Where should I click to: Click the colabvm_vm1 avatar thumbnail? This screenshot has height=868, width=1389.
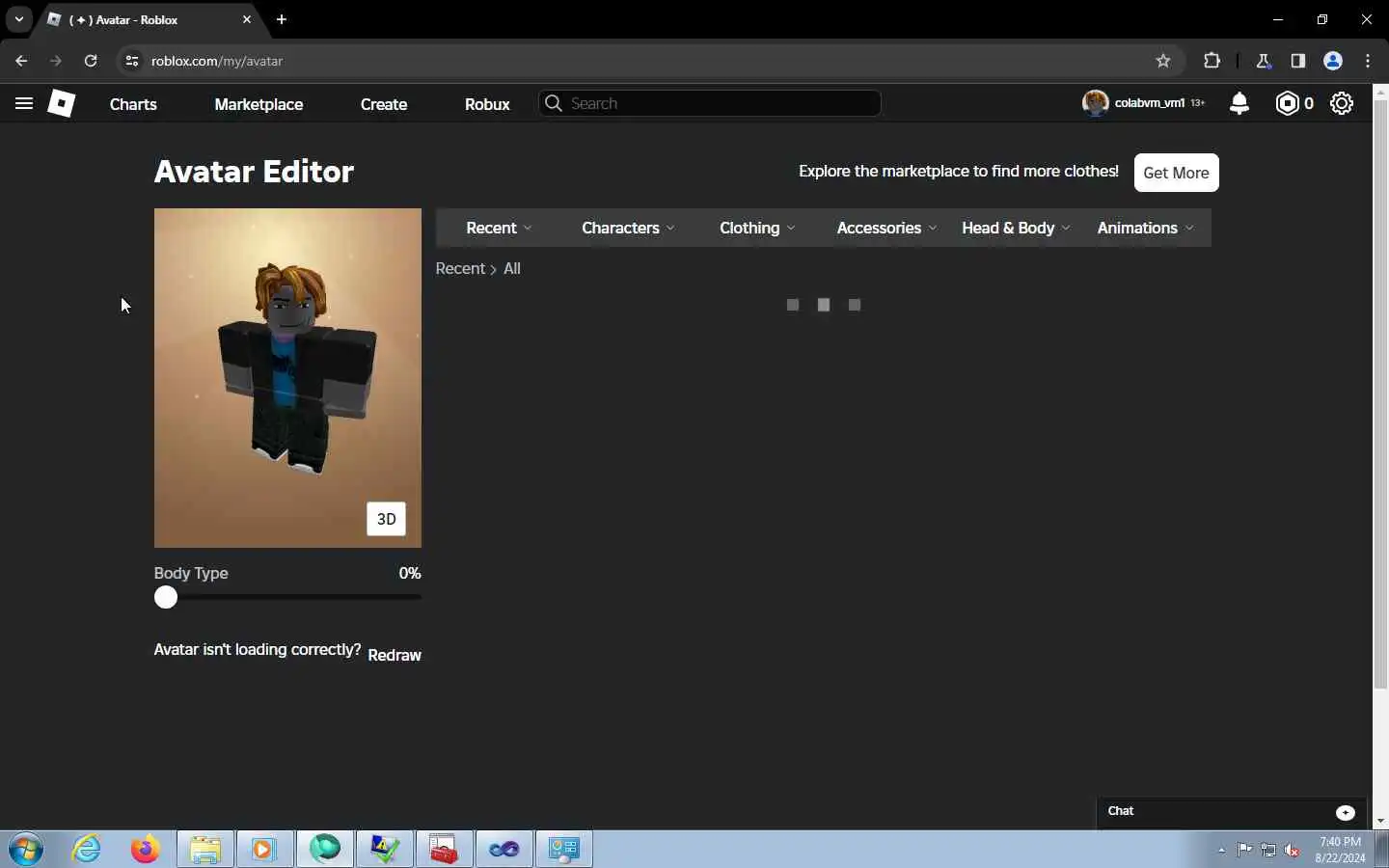coord(1095,103)
